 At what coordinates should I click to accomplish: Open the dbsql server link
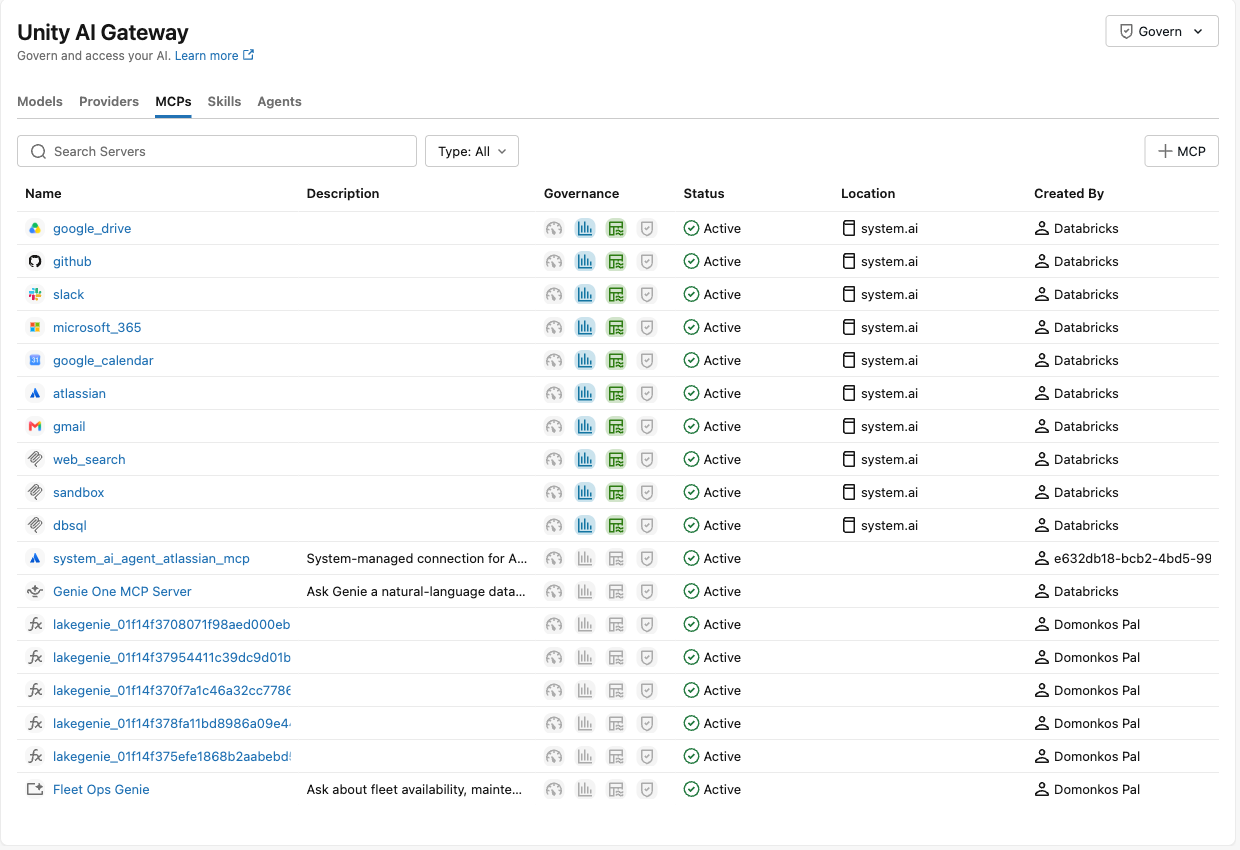tap(70, 525)
